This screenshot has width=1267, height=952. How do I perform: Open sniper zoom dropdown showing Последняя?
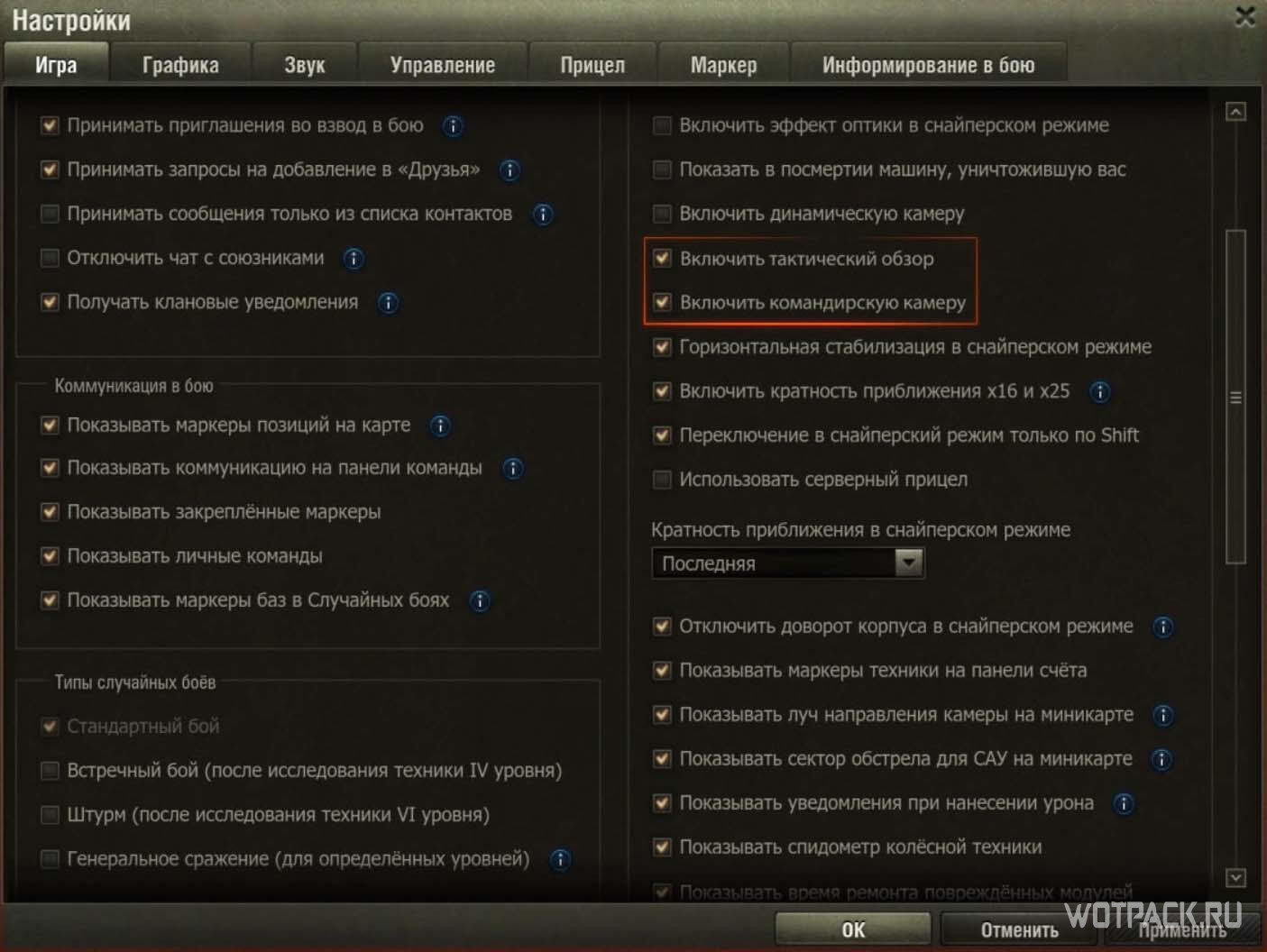pyautogui.click(x=787, y=563)
